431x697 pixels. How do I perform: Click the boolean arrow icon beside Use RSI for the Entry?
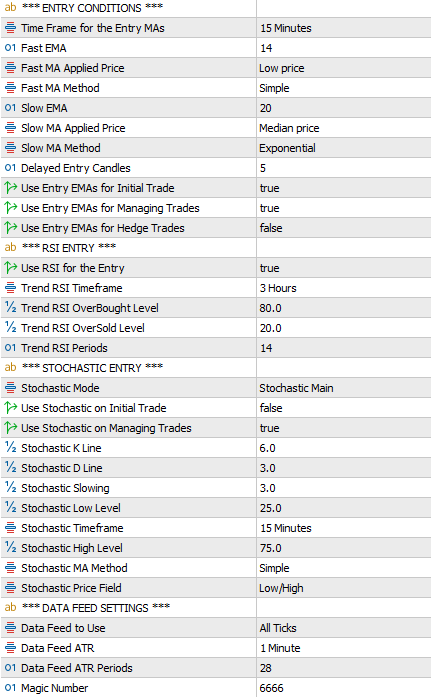tap(10, 268)
